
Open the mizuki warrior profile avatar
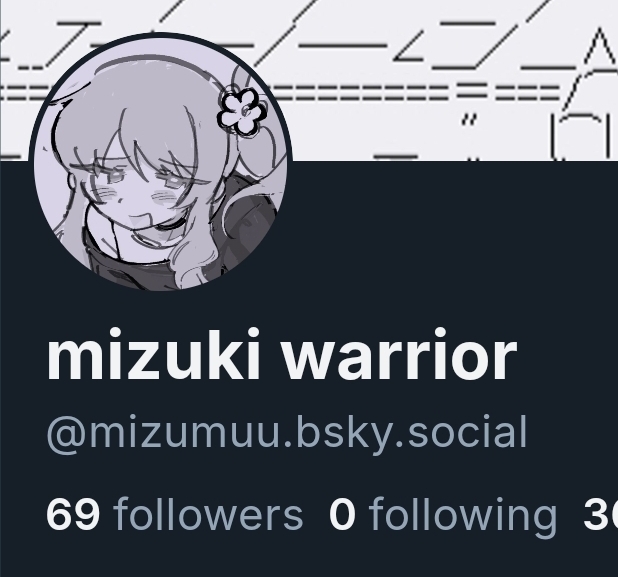point(161,162)
